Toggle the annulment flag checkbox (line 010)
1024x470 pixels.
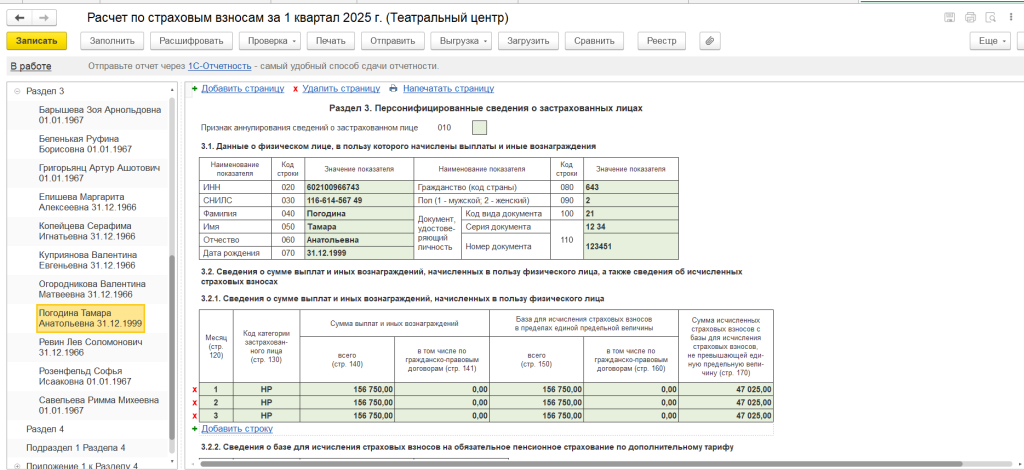pyautogui.click(x=479, y=128)
